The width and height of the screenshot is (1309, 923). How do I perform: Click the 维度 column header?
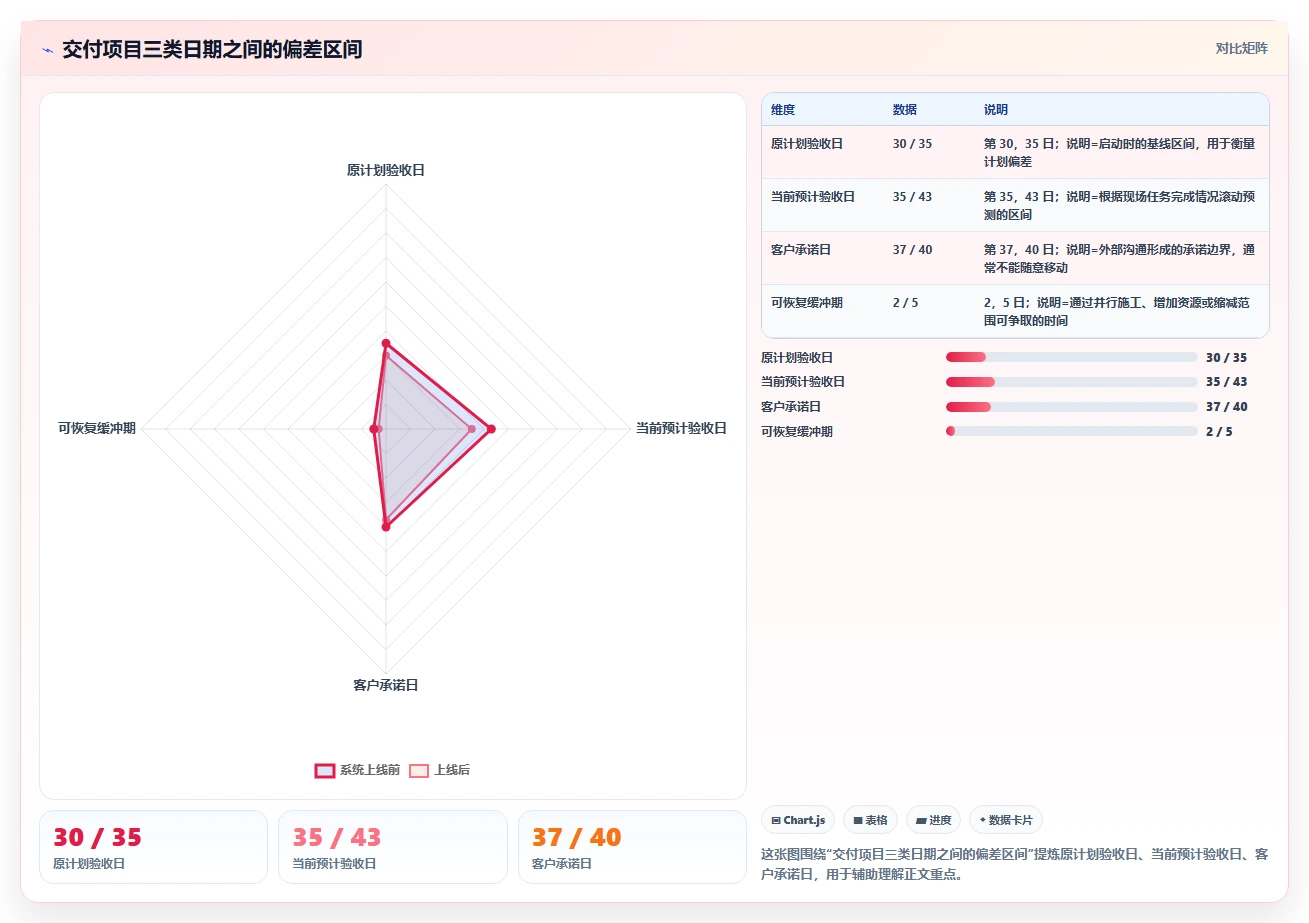tap(783, 110)
